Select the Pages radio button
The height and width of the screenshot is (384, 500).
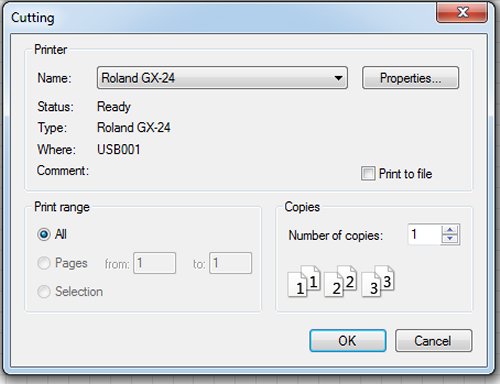[44, 263]
